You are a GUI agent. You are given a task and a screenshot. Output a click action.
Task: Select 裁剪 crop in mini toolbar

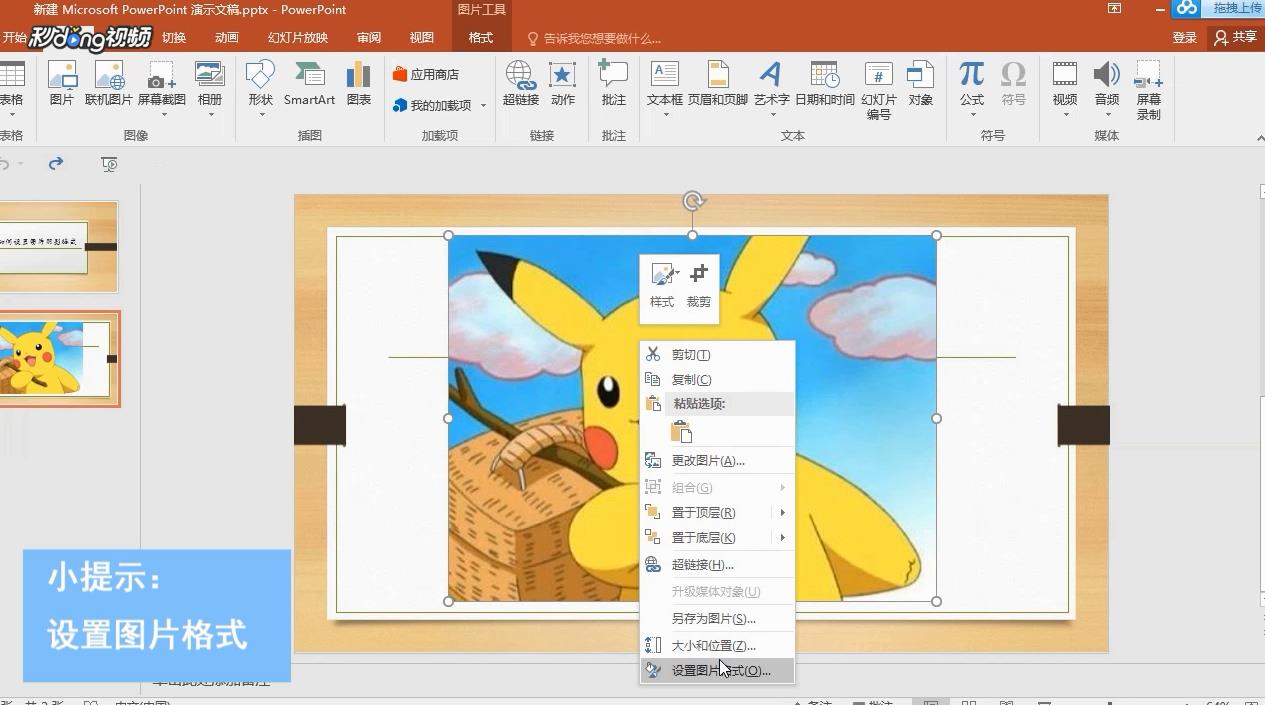pos(699,285)
